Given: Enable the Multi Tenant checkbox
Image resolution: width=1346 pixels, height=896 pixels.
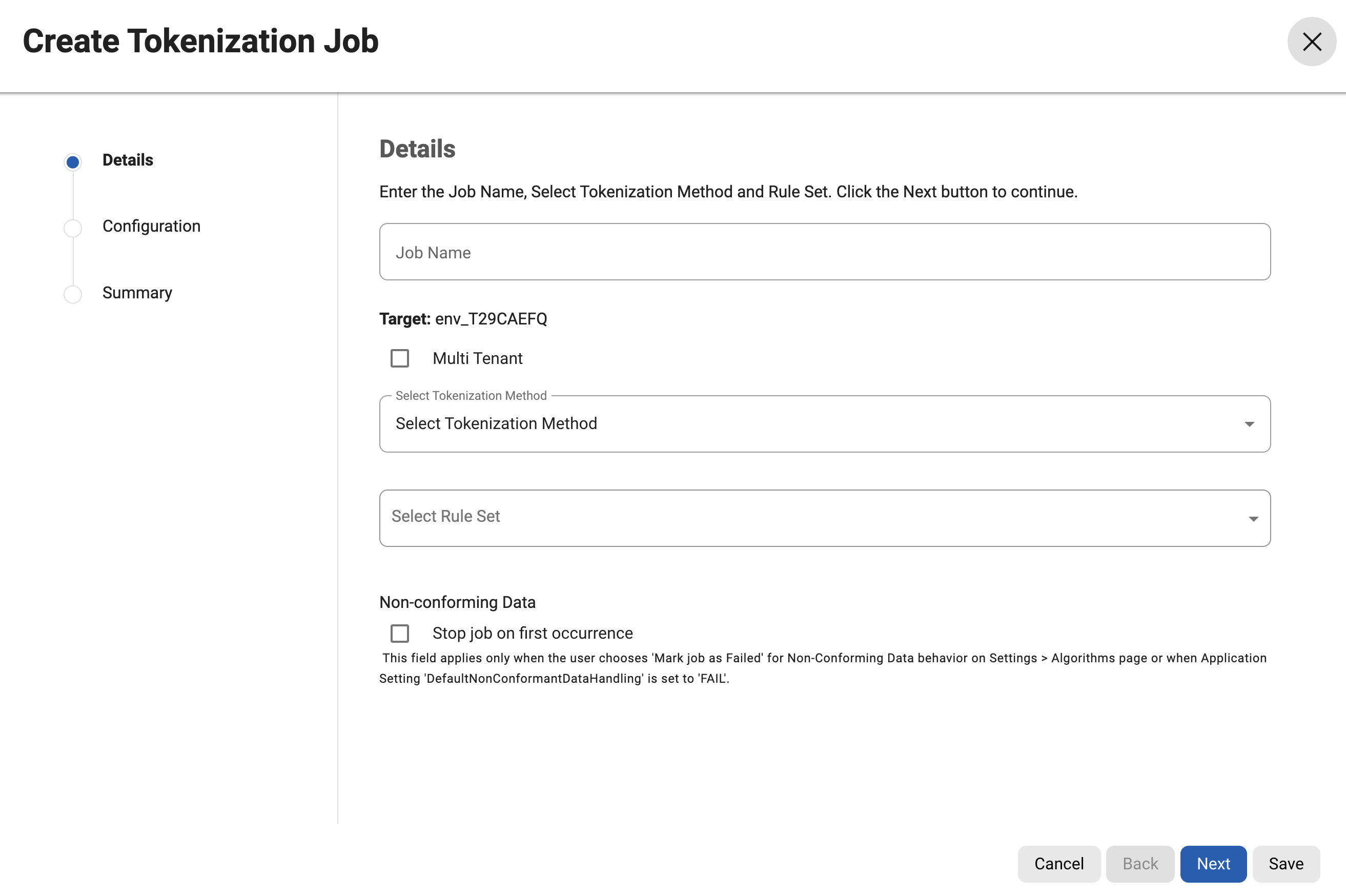Looking at the screenshot, I should 400,358.
